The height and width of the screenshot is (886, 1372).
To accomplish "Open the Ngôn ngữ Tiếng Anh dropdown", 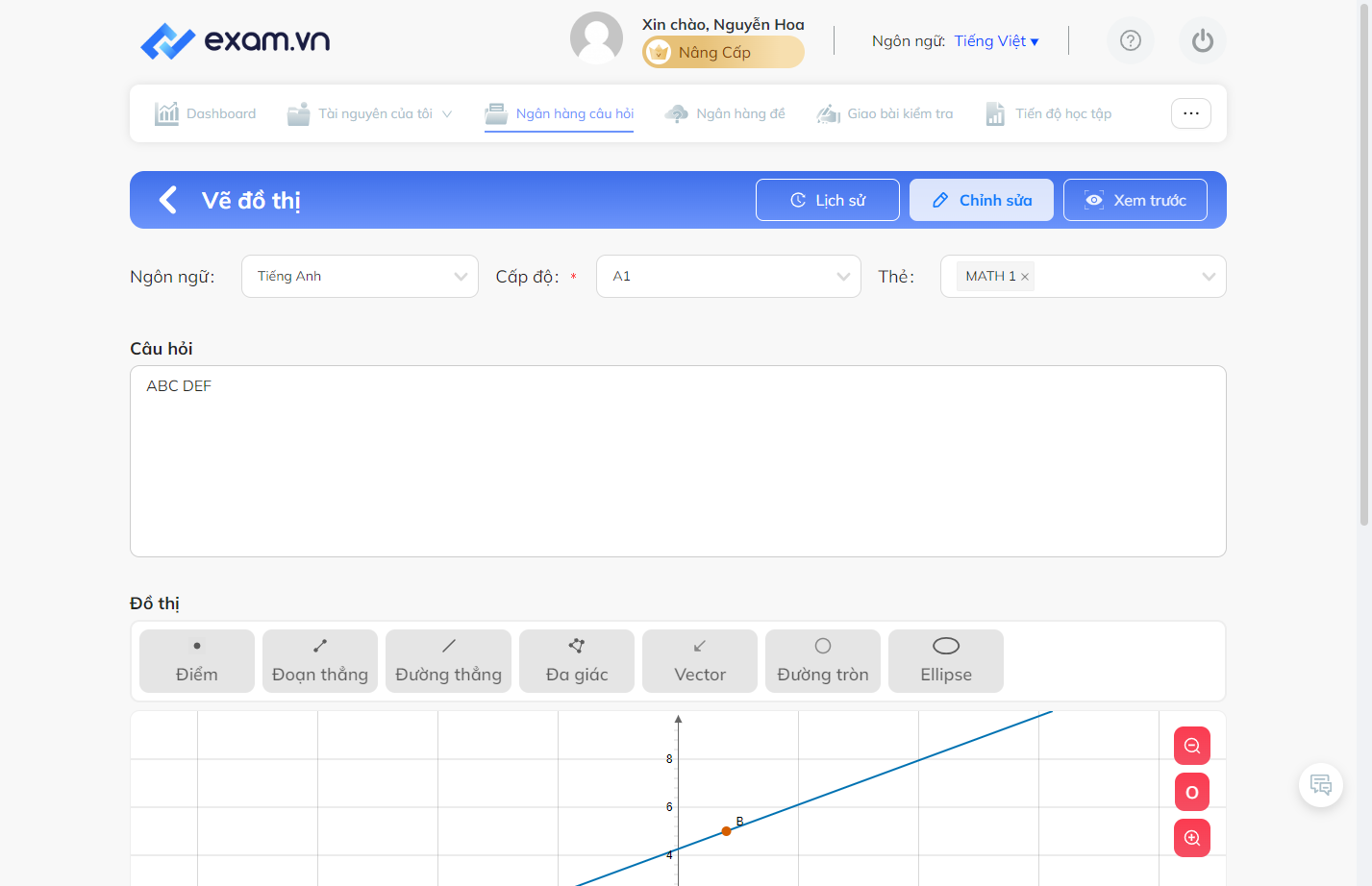I will [360, 277].
